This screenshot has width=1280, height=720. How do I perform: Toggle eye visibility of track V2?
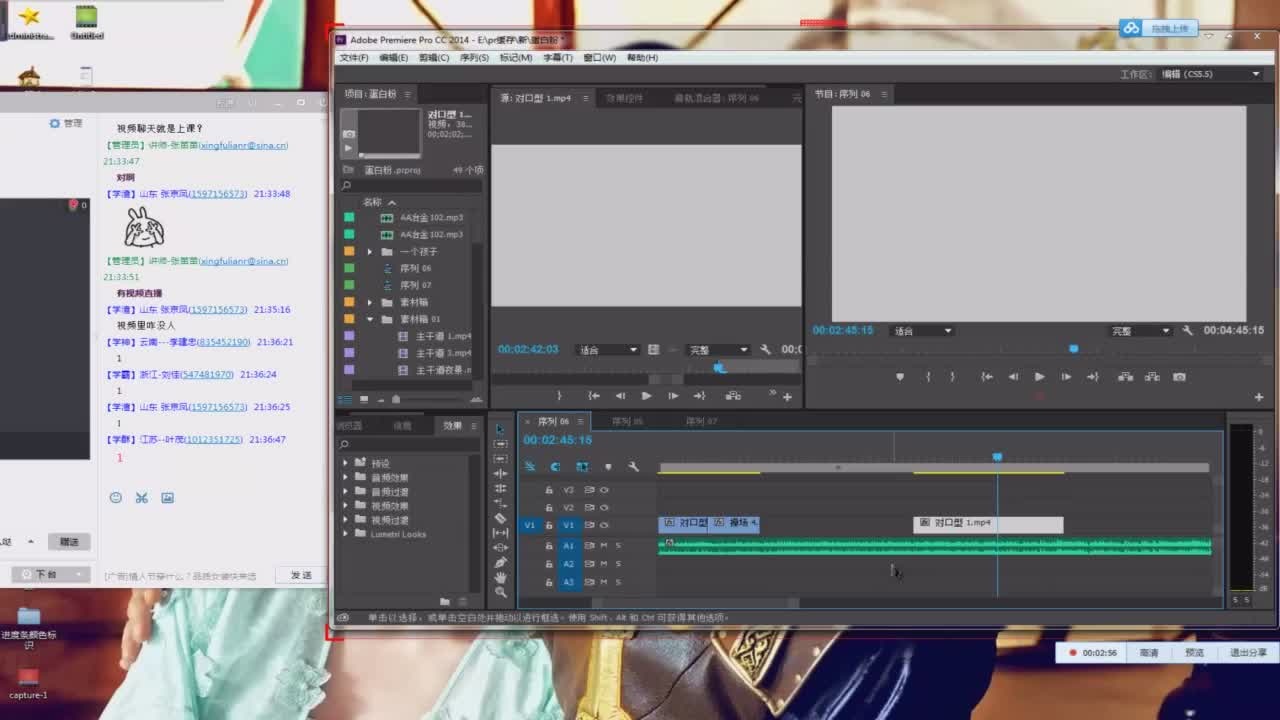pyautogui.click(x=604, y=507)
